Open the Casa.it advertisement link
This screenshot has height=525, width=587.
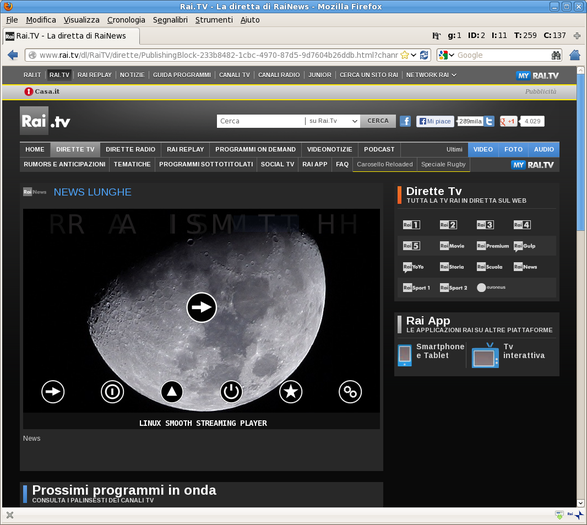click(42, 91)
